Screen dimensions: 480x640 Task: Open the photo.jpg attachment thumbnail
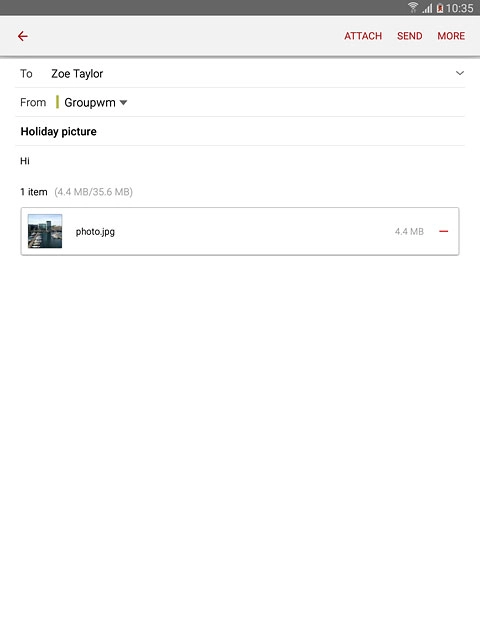click(45, 231)
